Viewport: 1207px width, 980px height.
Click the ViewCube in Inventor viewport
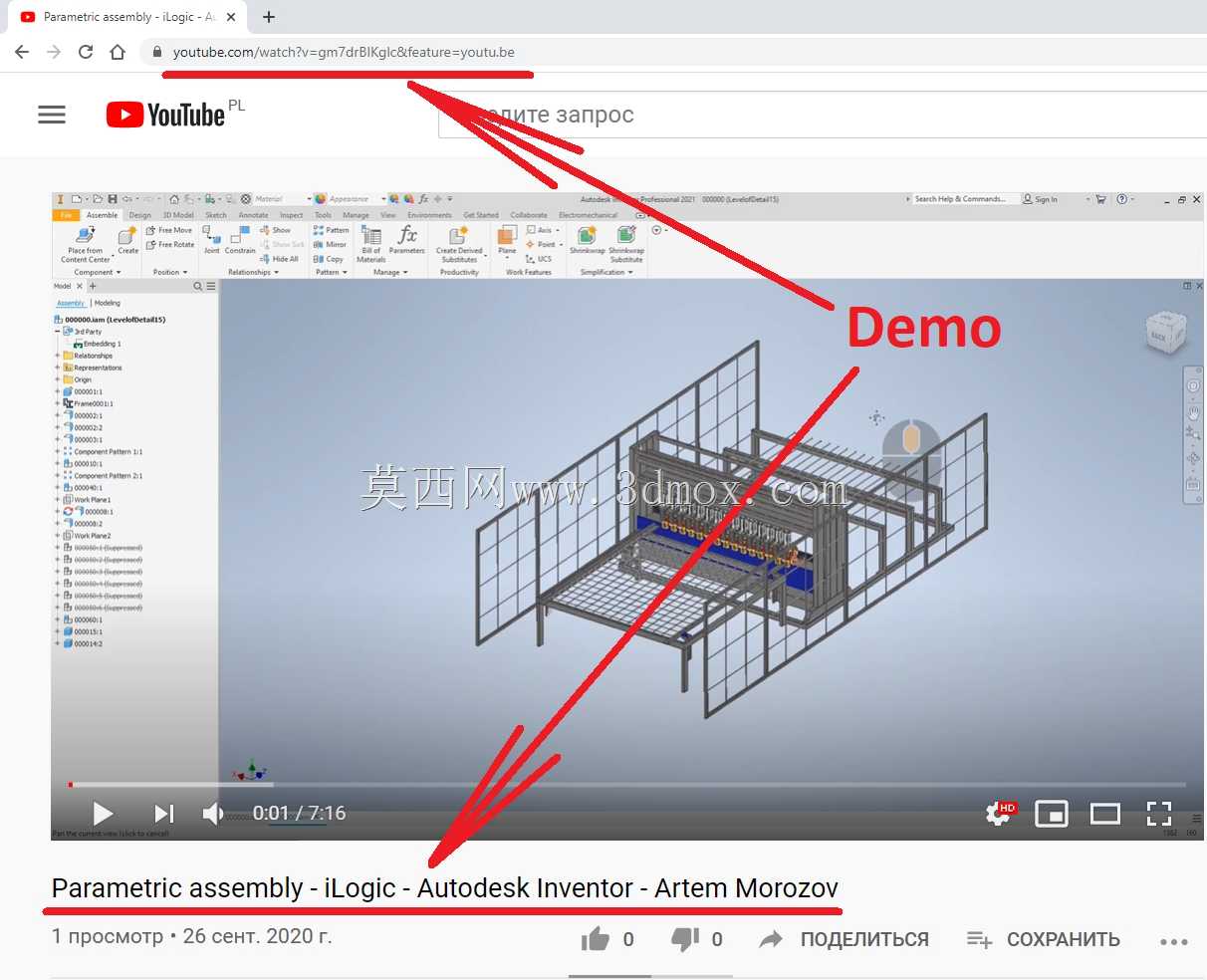[1165, 334]
